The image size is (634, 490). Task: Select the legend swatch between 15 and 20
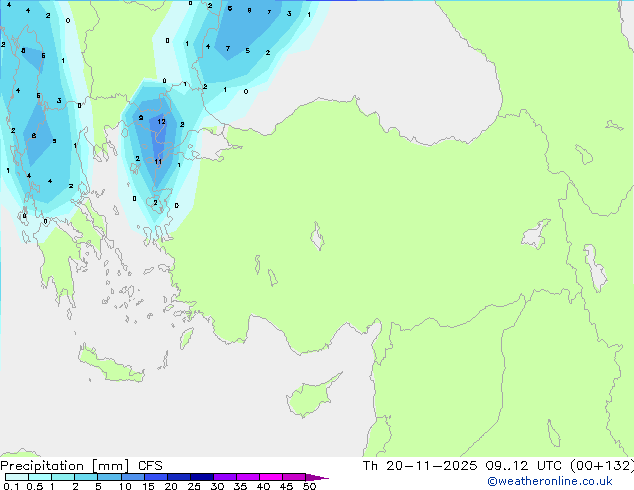(156, 477)
